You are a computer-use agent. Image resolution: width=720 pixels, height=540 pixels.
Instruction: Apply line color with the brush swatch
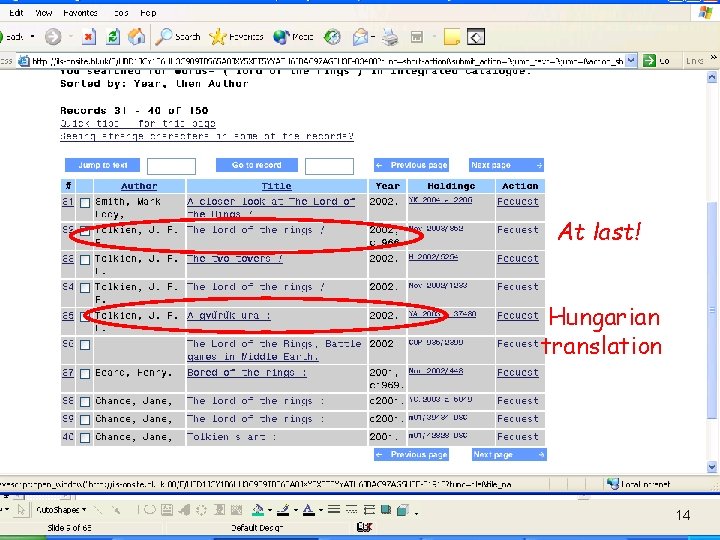[284, 510]
